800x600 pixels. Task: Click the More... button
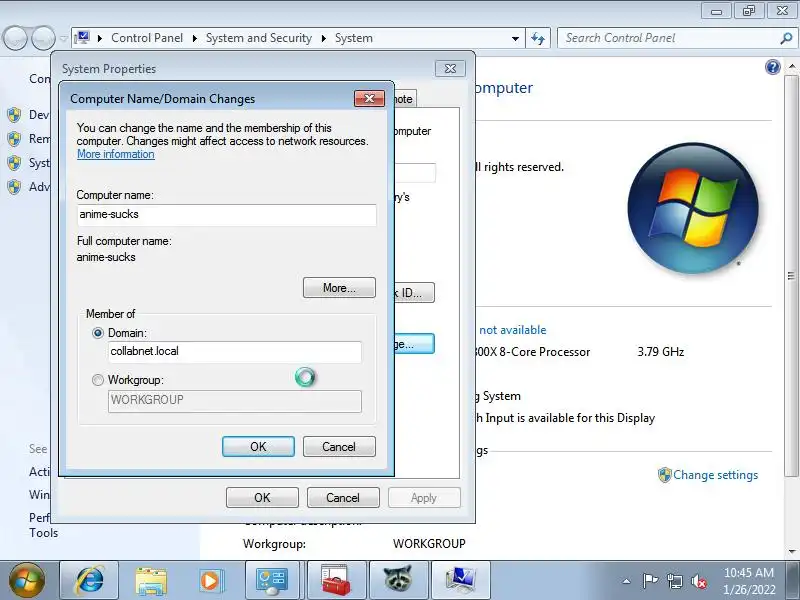[x=339, y=288]
